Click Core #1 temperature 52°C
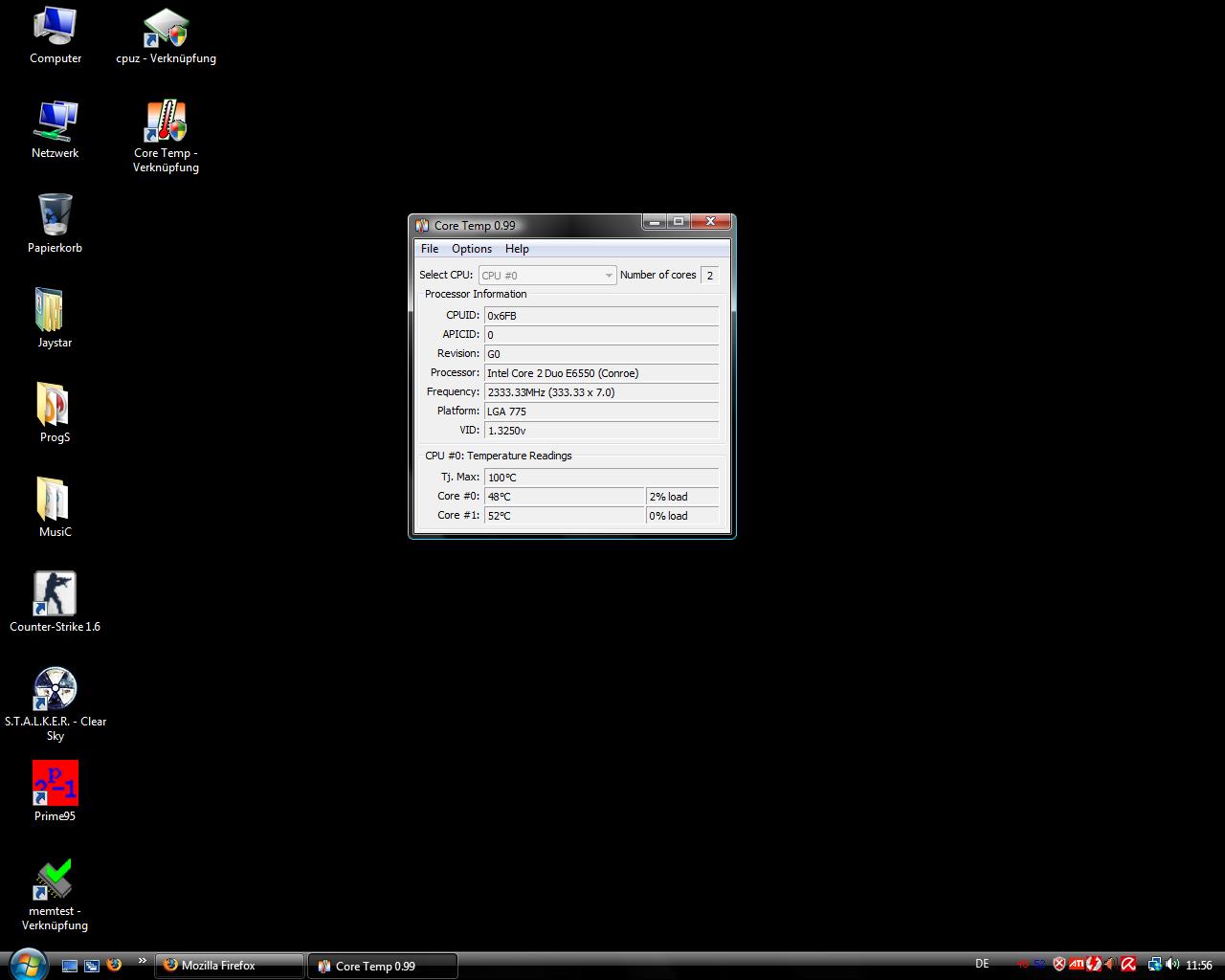1225x980 pixels. 565,516
